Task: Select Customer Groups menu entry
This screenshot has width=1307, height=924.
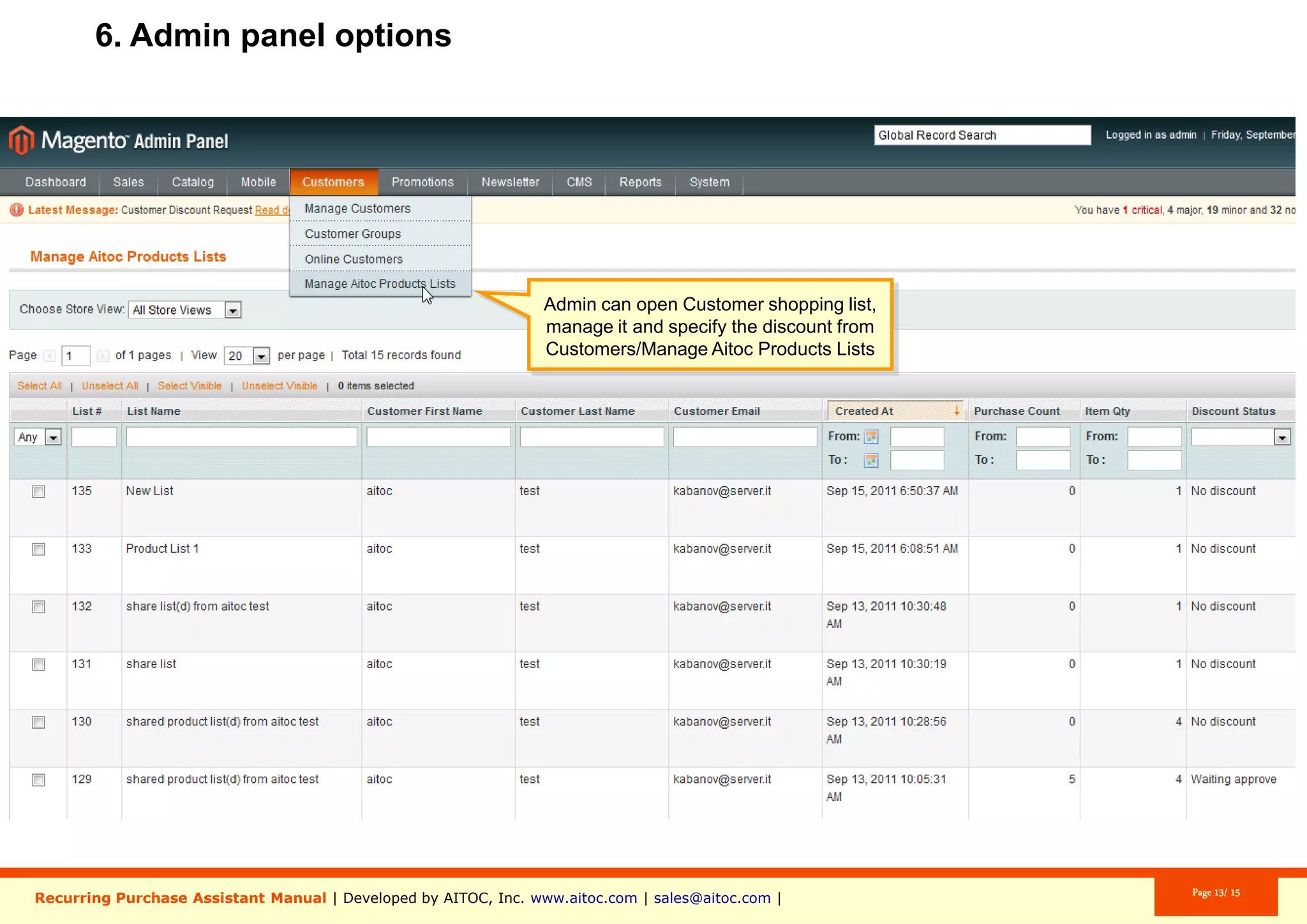Action: pyautogui.click(x=380, y=234)
